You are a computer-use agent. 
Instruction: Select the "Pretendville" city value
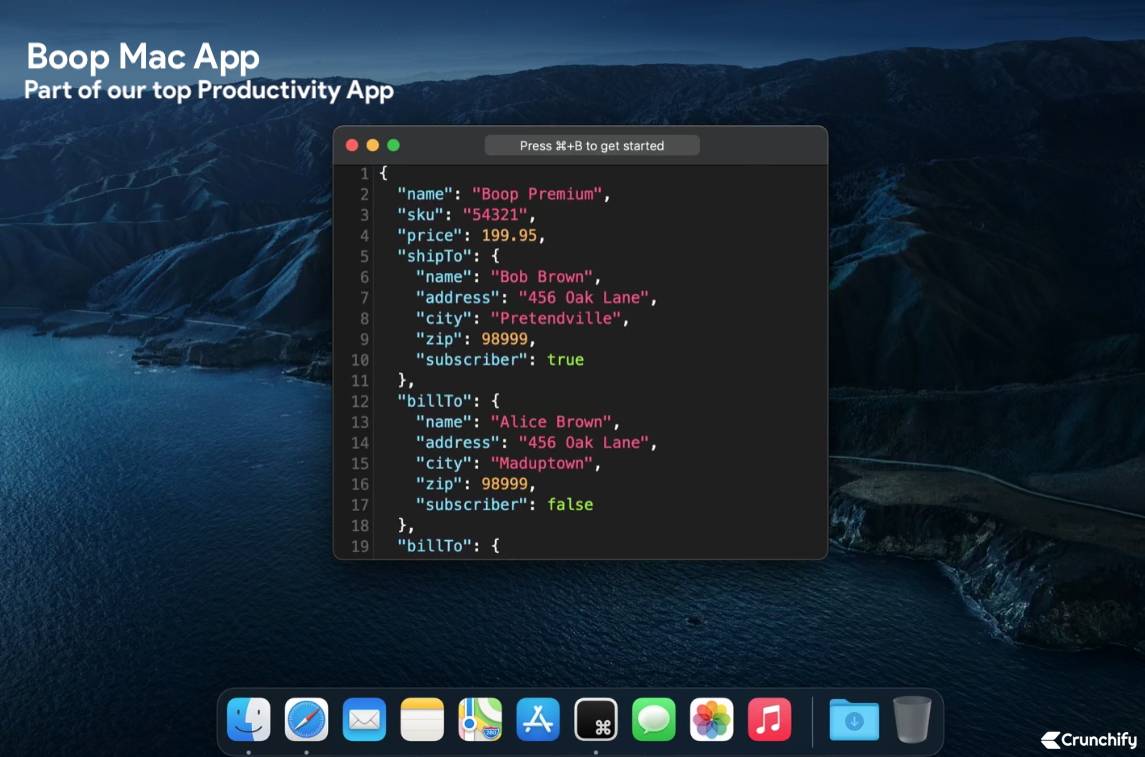coord(556,318)
